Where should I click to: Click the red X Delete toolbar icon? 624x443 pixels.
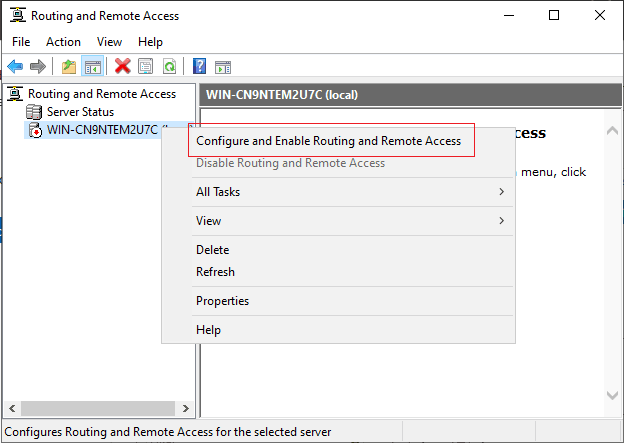click(x=123, y=66)
